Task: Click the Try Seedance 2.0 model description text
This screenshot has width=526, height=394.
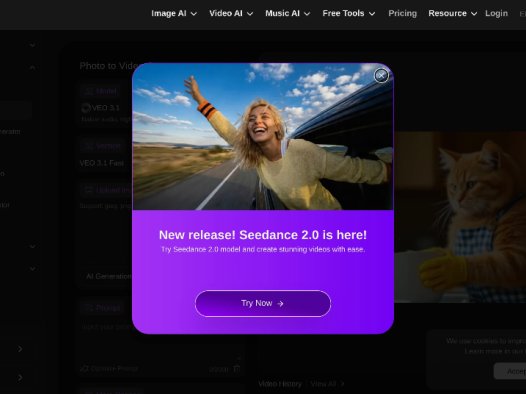Action: (263, 249)
